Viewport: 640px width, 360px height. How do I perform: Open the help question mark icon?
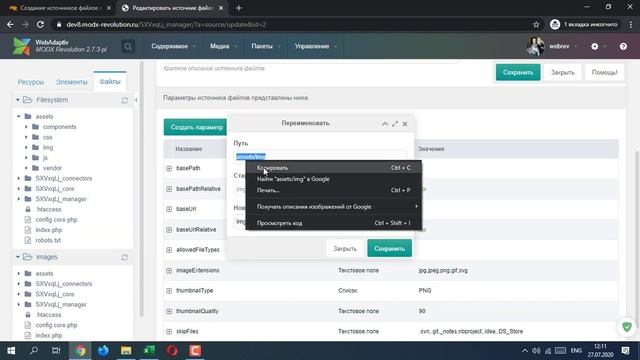point(623,47)
